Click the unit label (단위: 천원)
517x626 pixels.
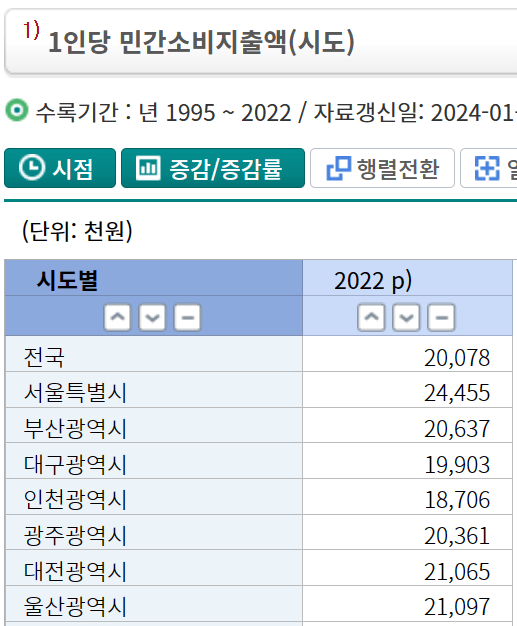coord(77,231)
